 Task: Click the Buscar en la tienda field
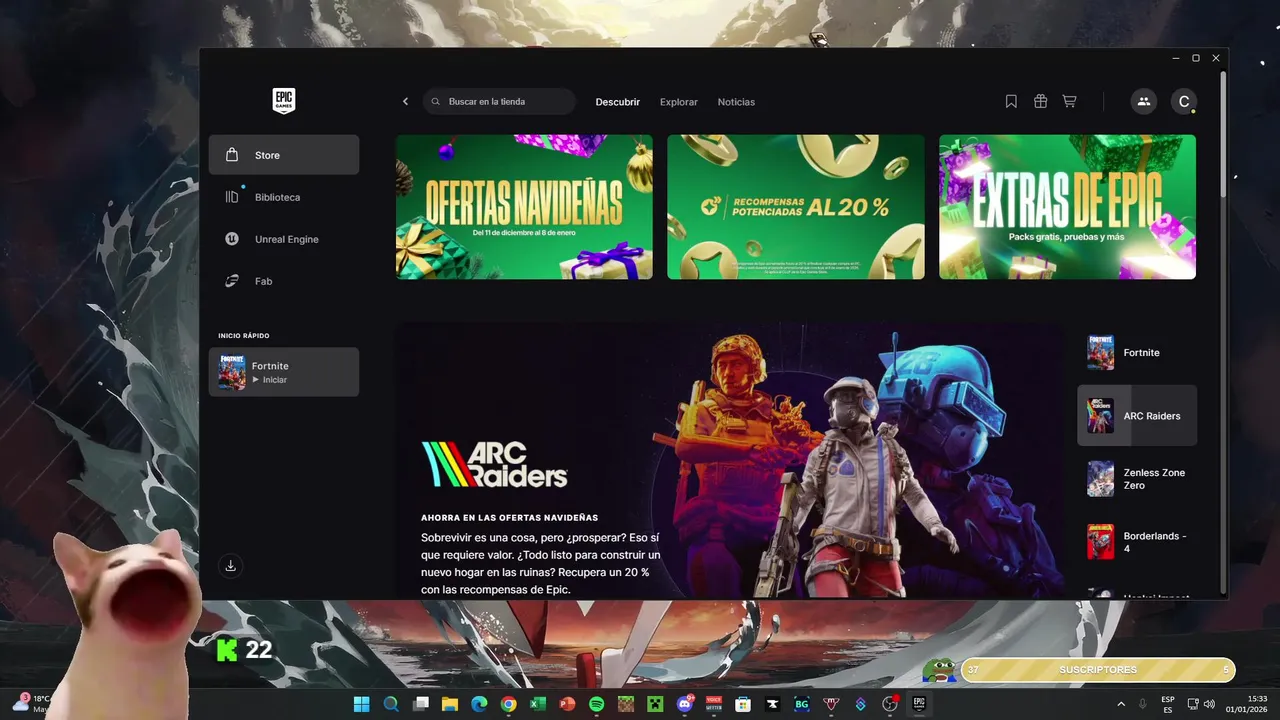499,102
